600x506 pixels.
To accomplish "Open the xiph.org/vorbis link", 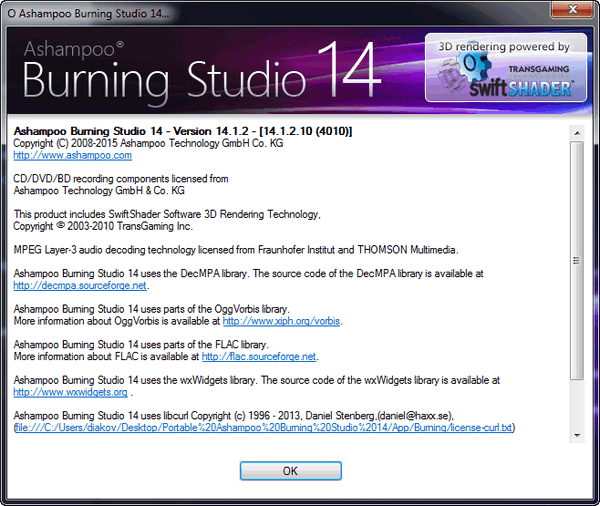I will coord(281,321).
